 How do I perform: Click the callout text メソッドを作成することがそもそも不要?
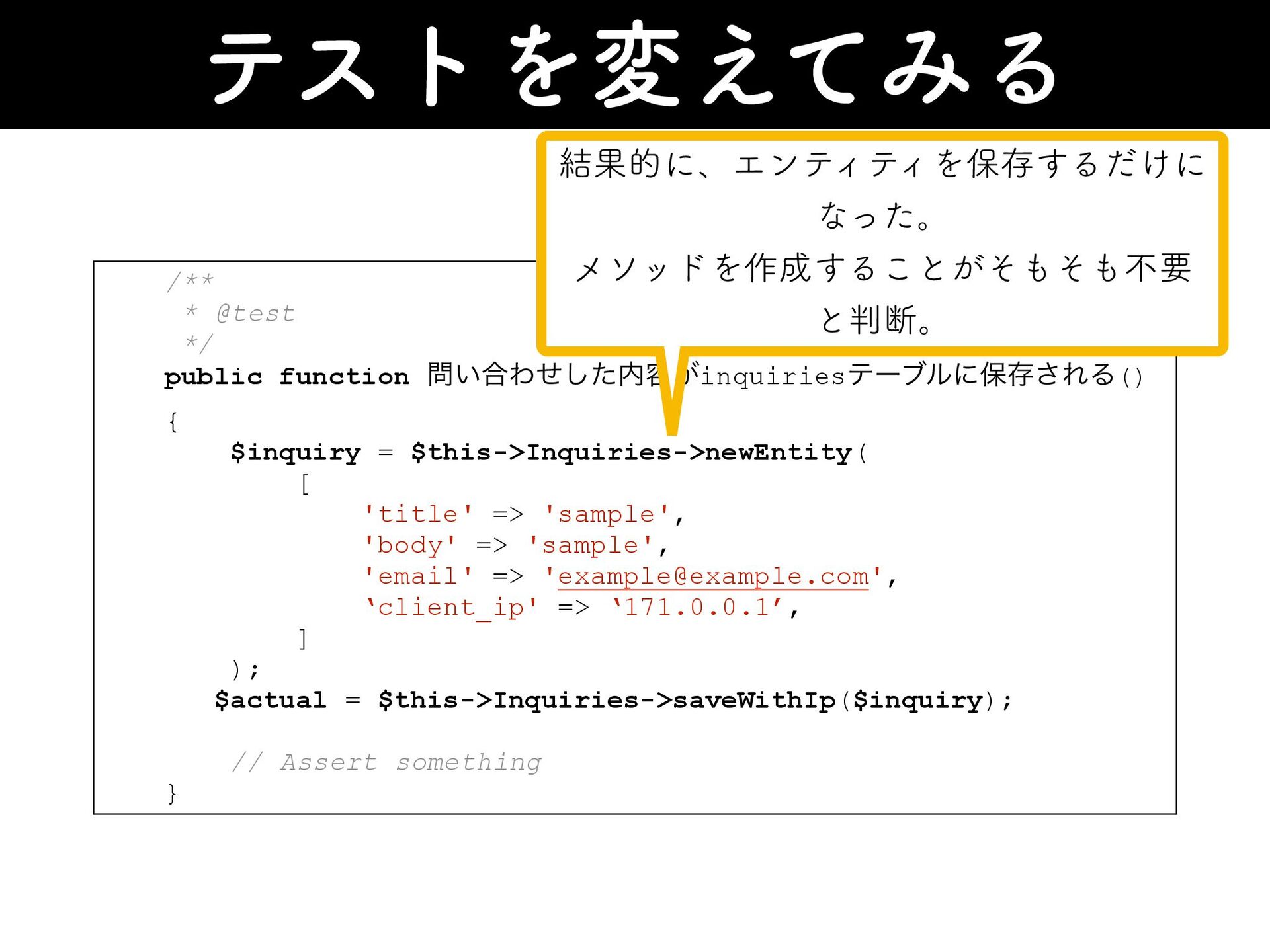[x=882, y=268]
